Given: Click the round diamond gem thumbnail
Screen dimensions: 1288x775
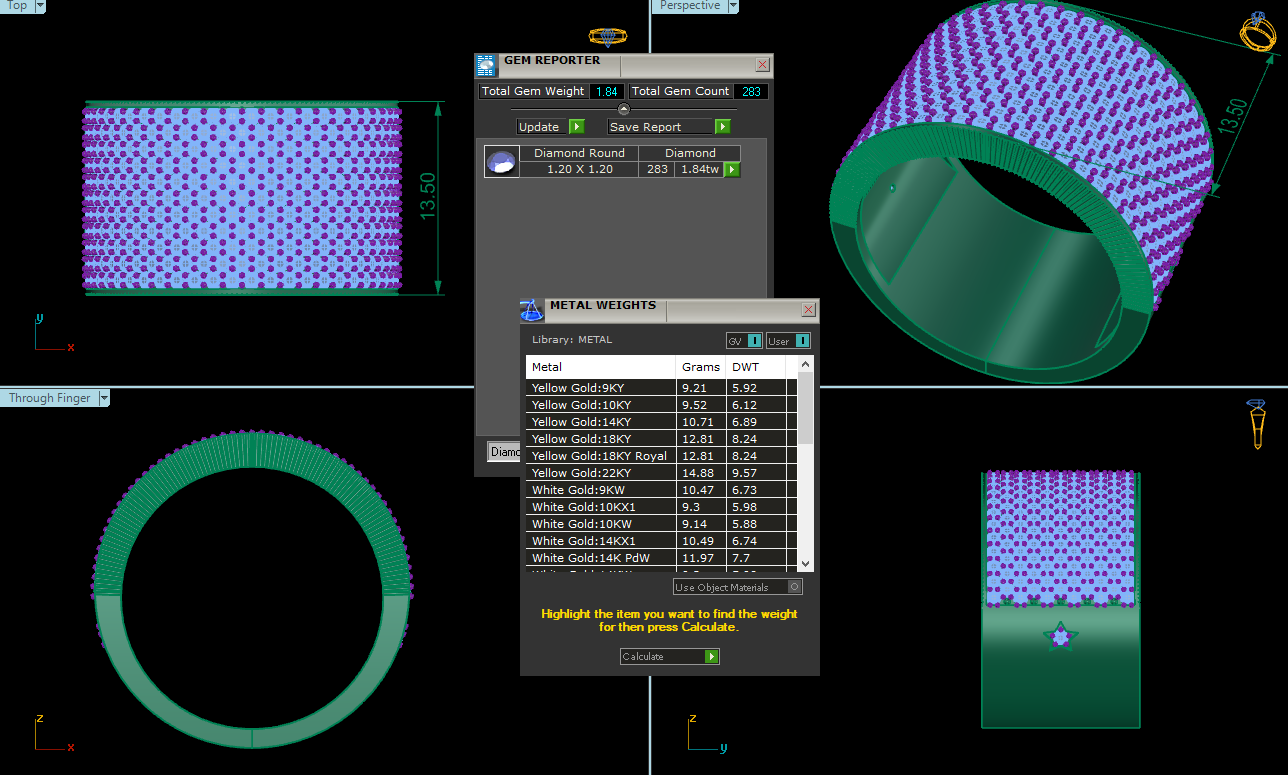Looking at the screenshot, I should 501,162.
